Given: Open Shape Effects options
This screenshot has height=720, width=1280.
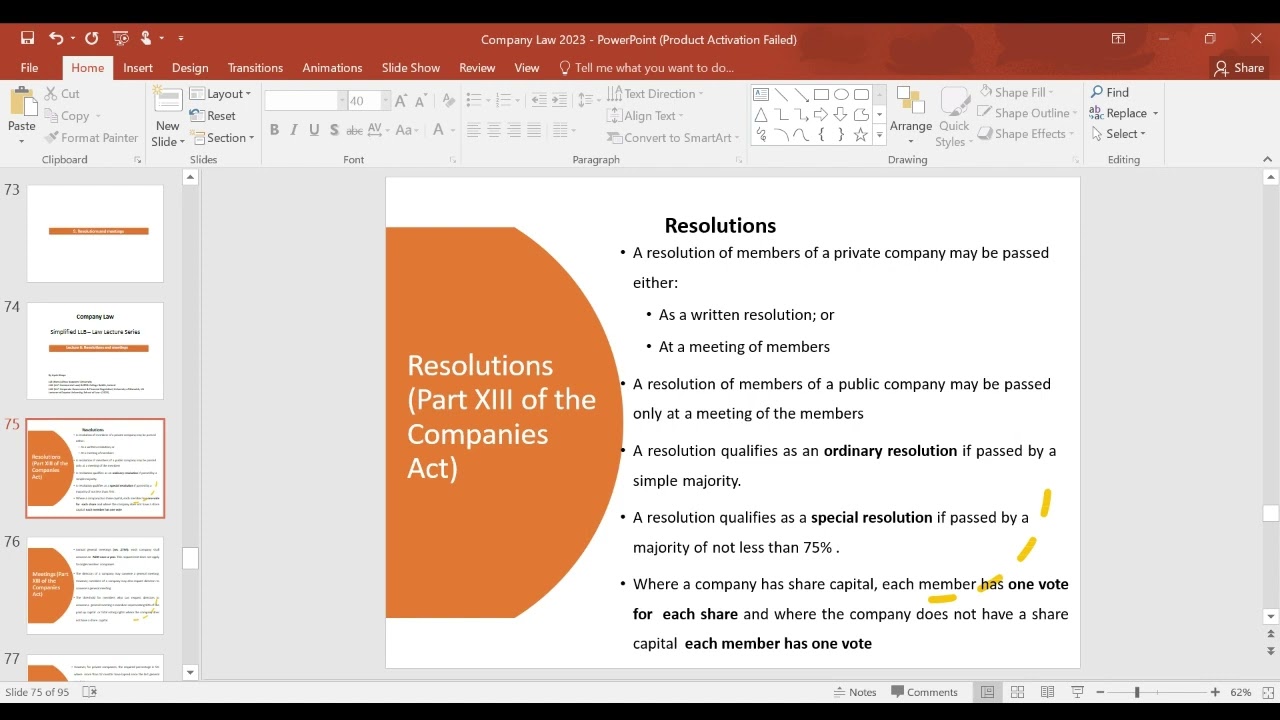Looking at the screenshot, I should (1025, 134).
